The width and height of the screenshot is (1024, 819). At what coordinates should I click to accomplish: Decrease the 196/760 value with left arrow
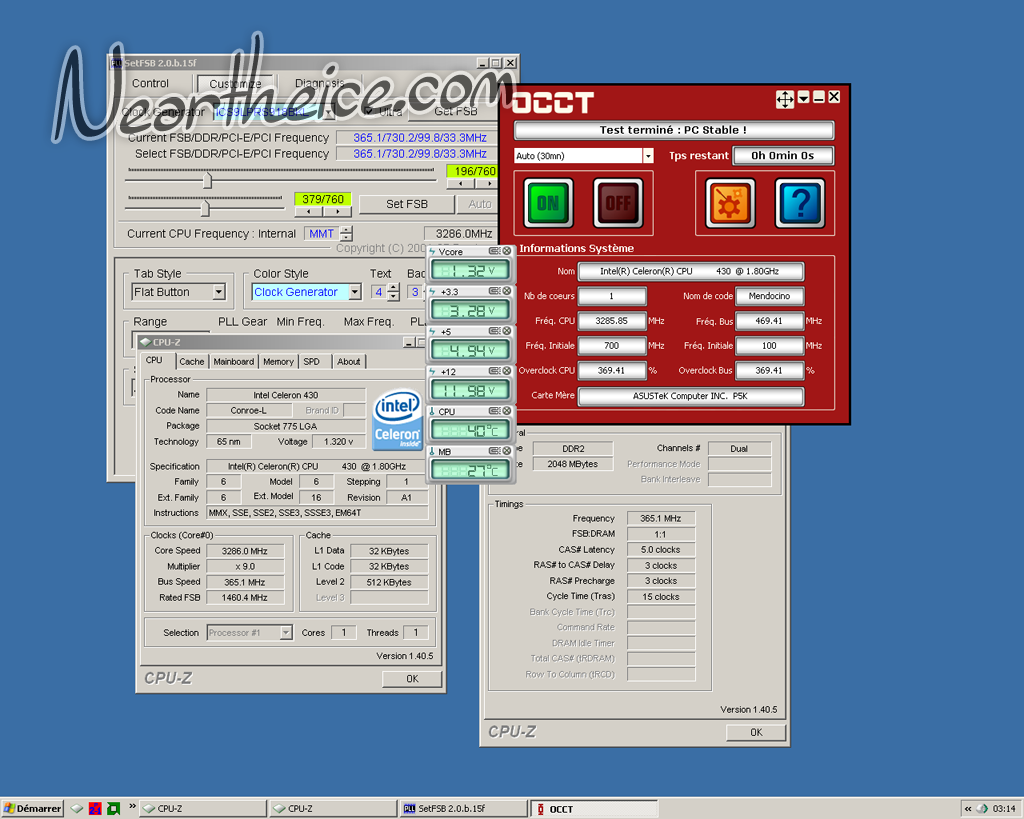460,184
